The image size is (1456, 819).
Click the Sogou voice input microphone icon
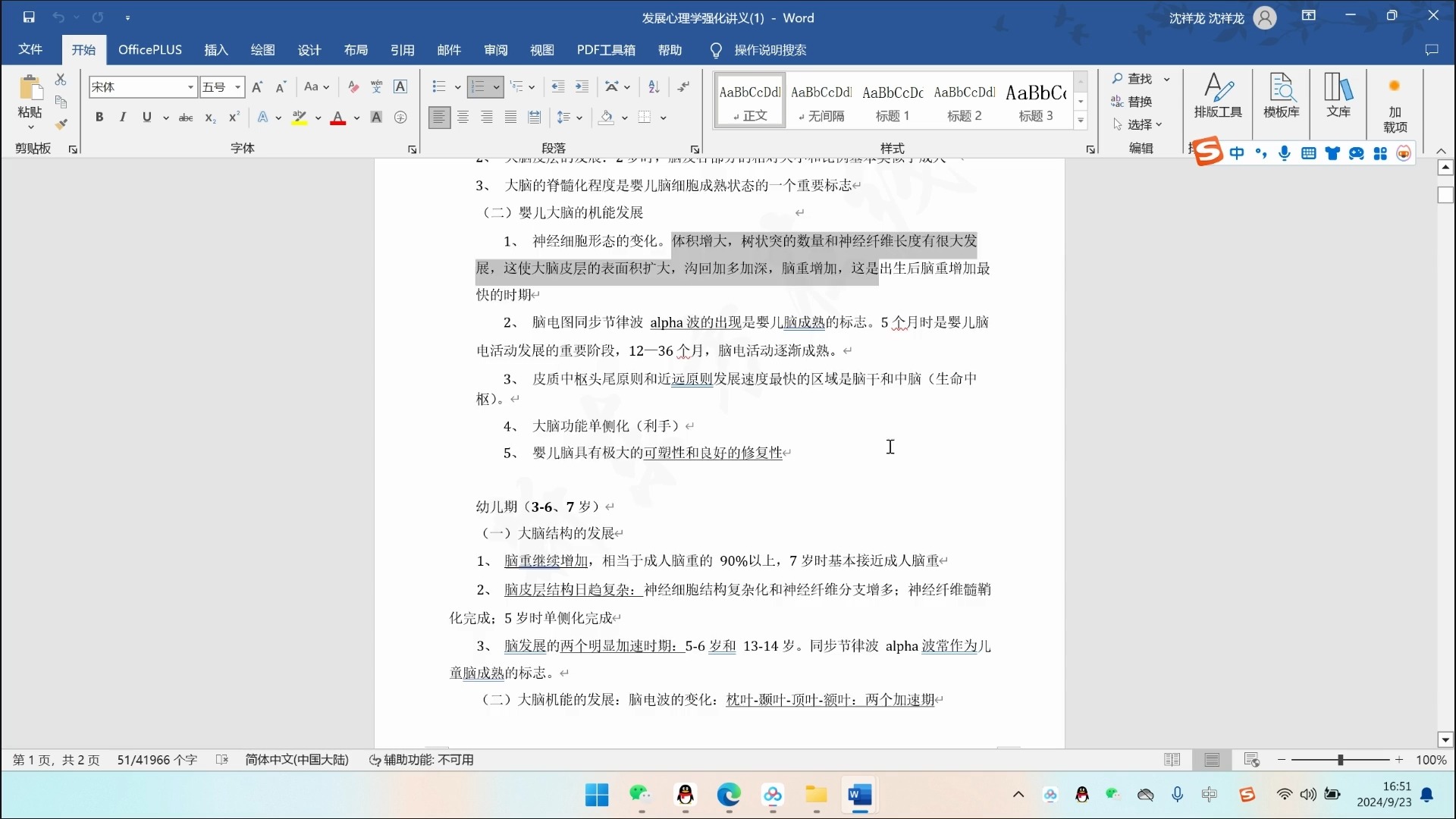[1284, 153]
